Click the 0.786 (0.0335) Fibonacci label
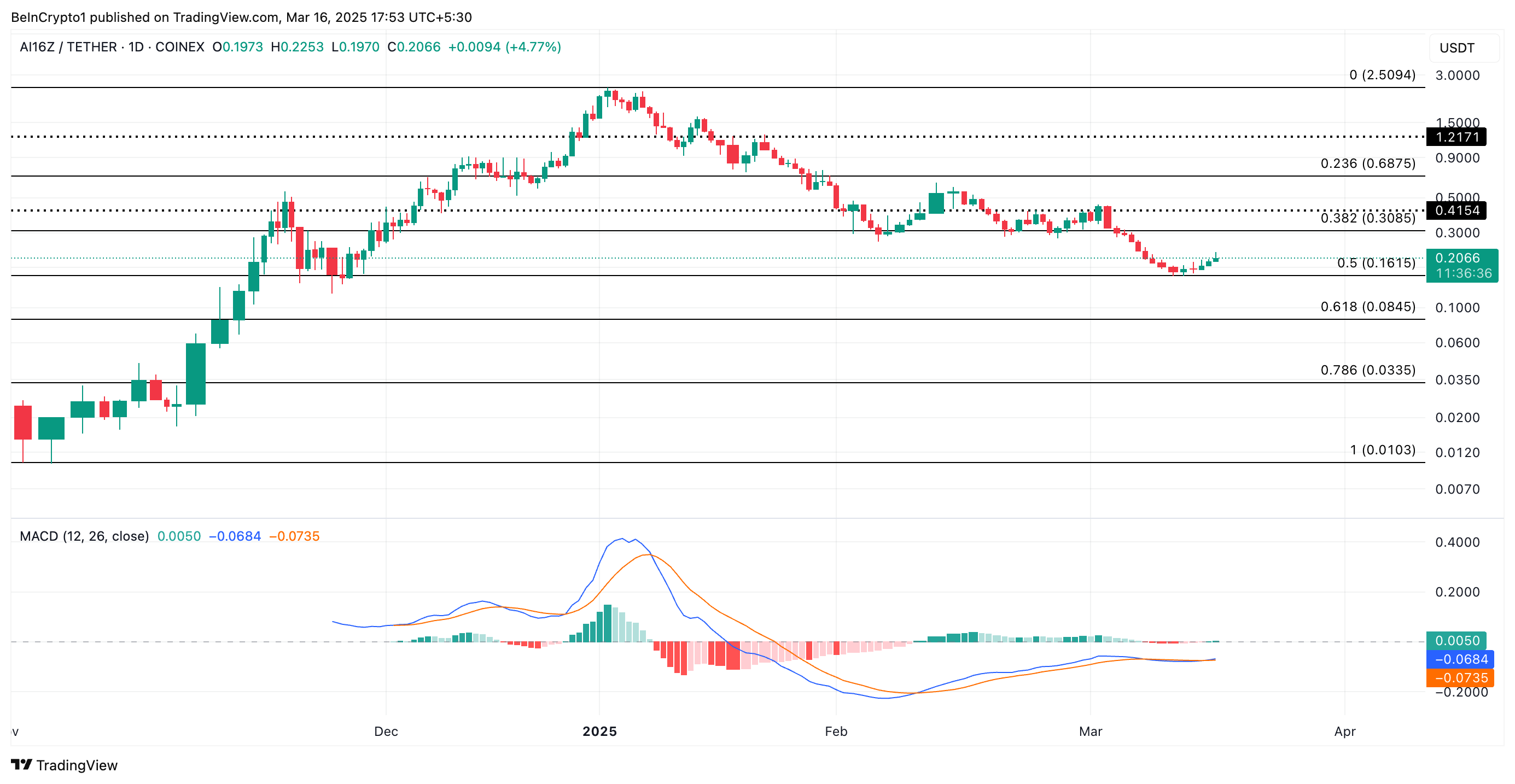The width and height of the screenshot is (1515, 784). (1367, 370)
